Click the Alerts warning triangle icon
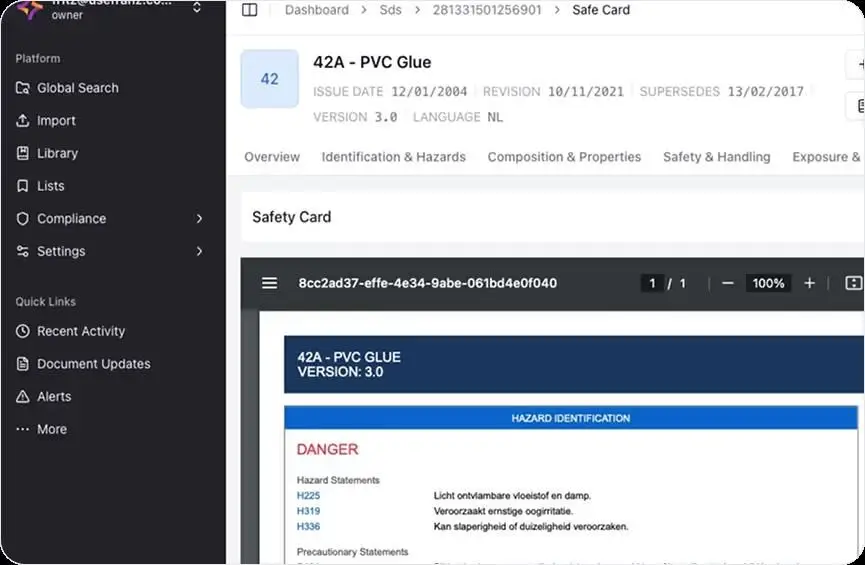The height and width of the screenshot is (565, 865). point(23,397)
